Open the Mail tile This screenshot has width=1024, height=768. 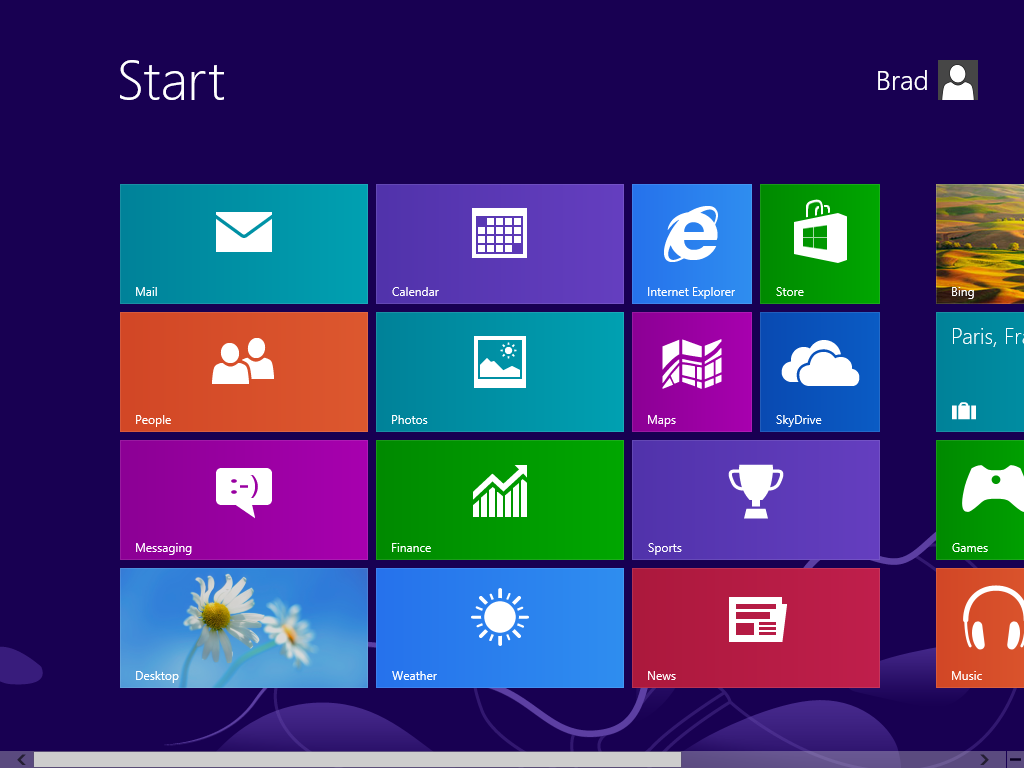click(x=244, y=244)
